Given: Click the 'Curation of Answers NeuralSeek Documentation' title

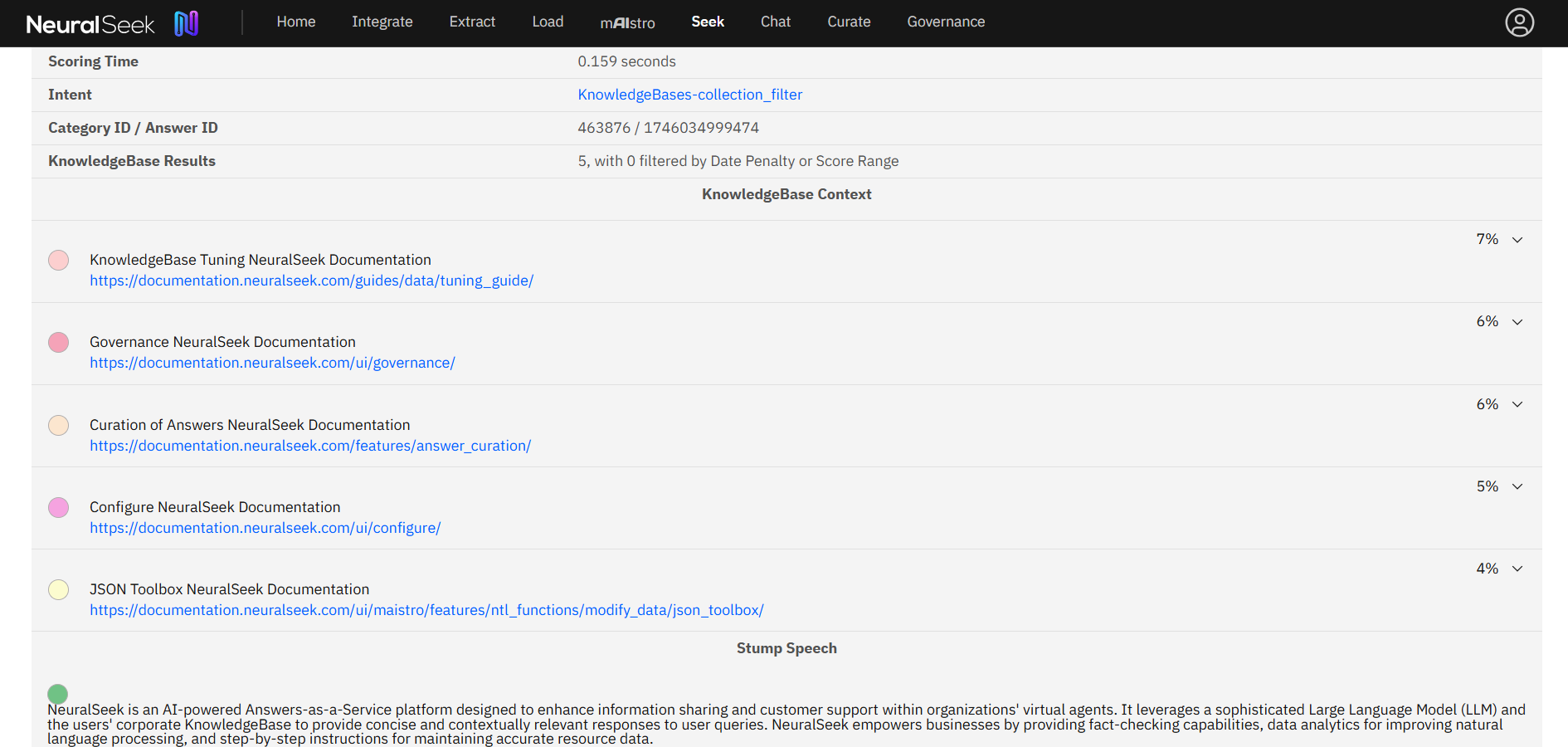Looking at the screenshot, I should point(250,425).
